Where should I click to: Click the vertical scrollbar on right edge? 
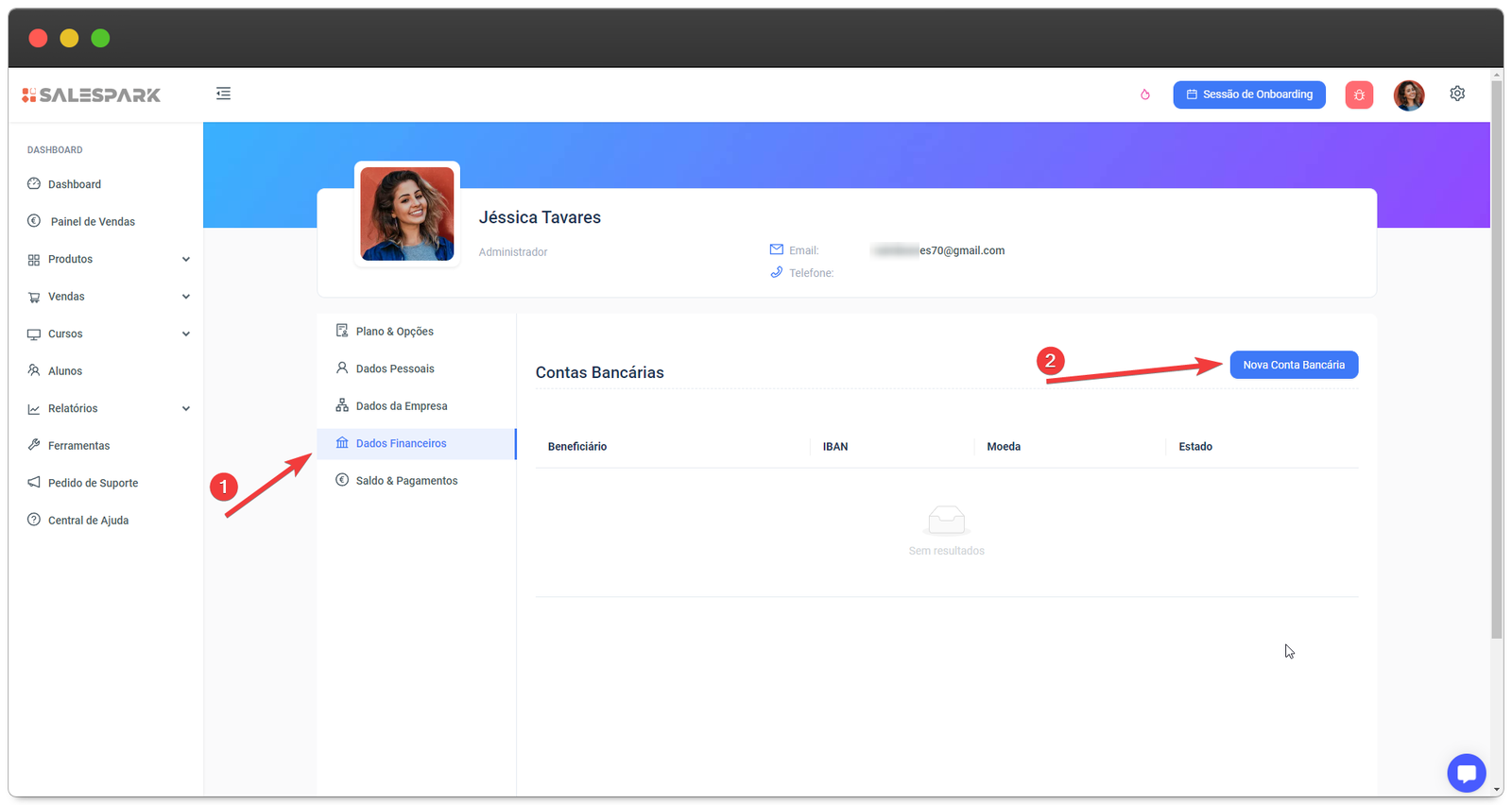[x=1496, y=359]
